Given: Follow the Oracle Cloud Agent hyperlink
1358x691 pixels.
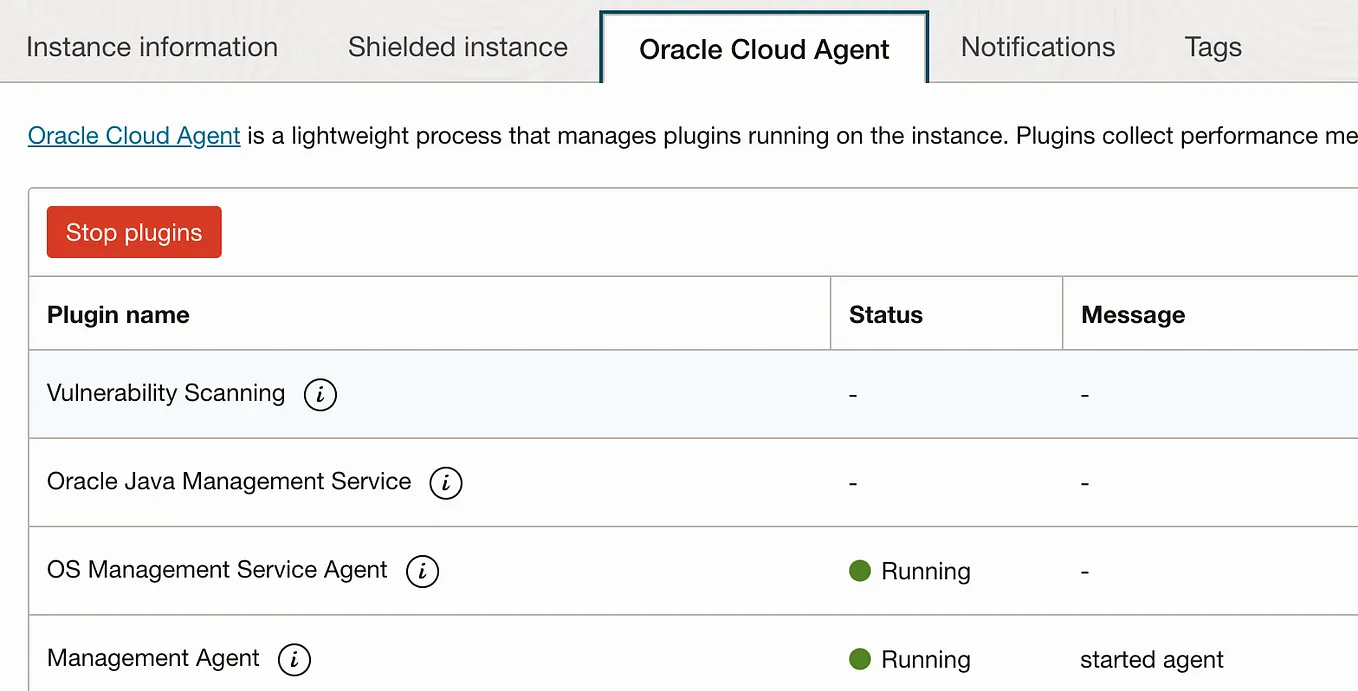Looking at the screenshot, I should coord(134,136).
